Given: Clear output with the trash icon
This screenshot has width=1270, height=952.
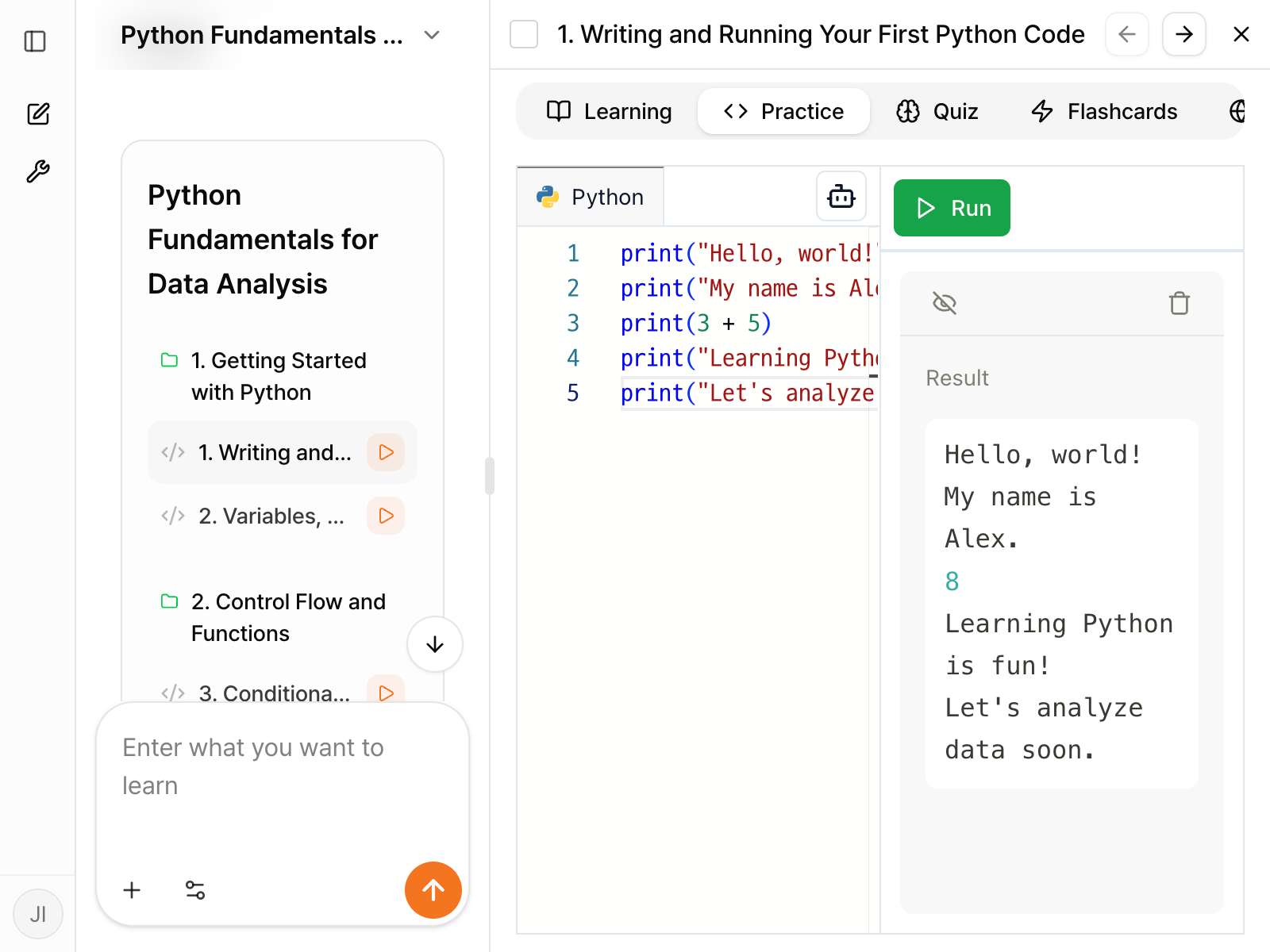Looking at the screenshot, I should click(x=1180, y=303).
